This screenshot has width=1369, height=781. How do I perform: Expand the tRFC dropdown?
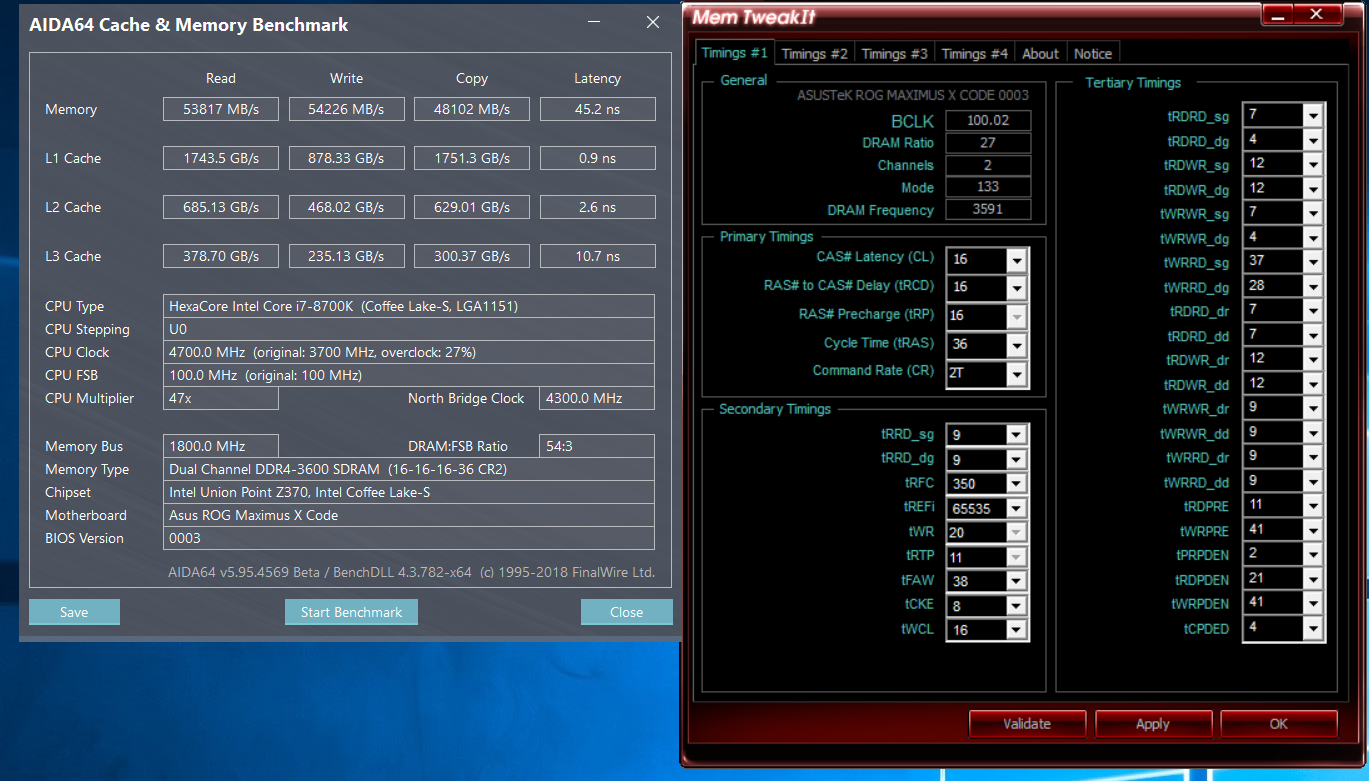pyautogui.click(x=1017, y=484)
